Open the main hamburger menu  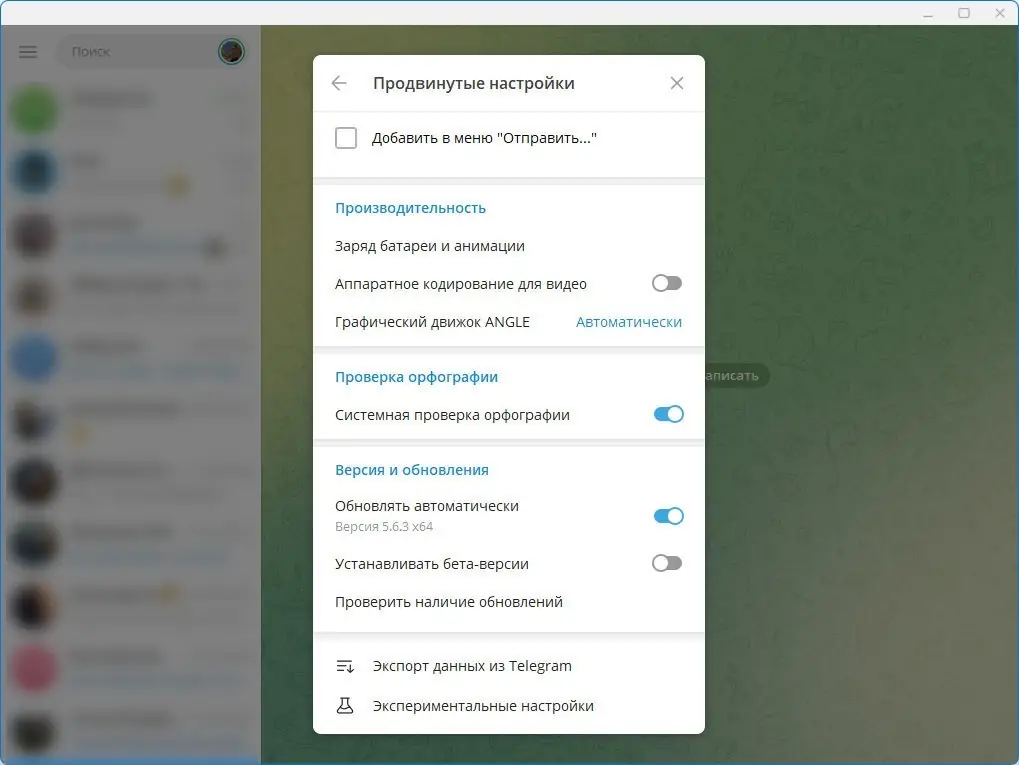point(27,51)
